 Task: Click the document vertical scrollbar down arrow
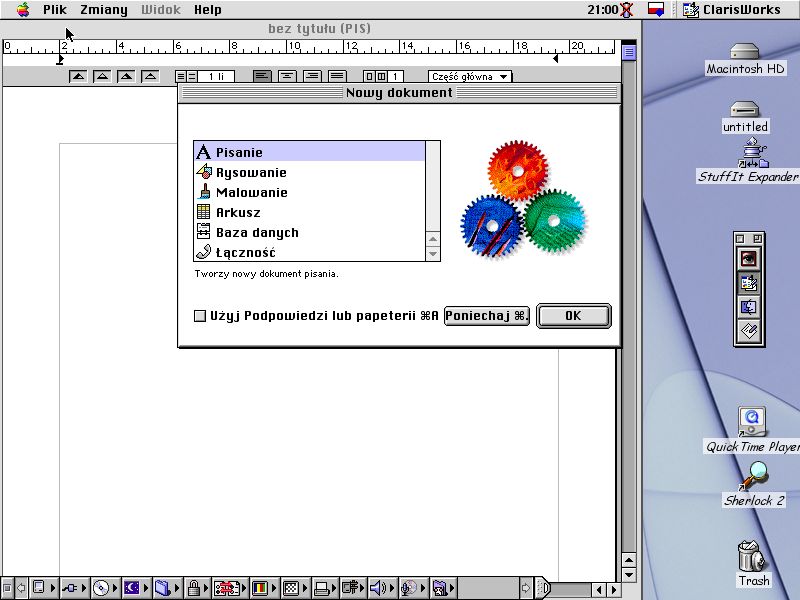click(629, 575)
